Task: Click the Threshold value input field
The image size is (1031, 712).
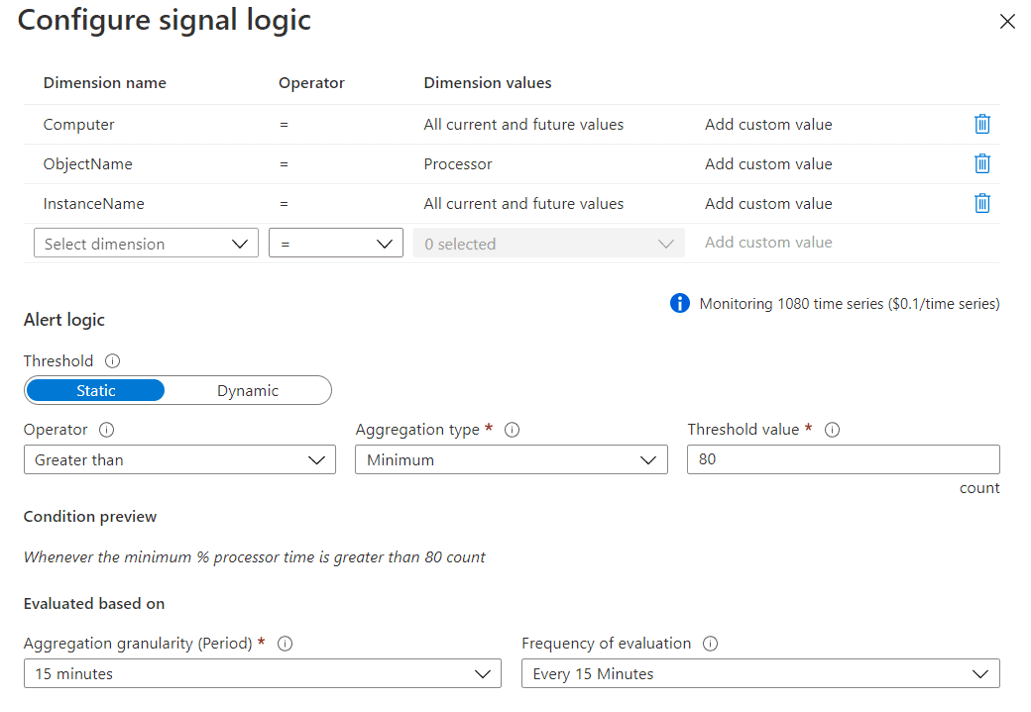Action: [843, 460]
